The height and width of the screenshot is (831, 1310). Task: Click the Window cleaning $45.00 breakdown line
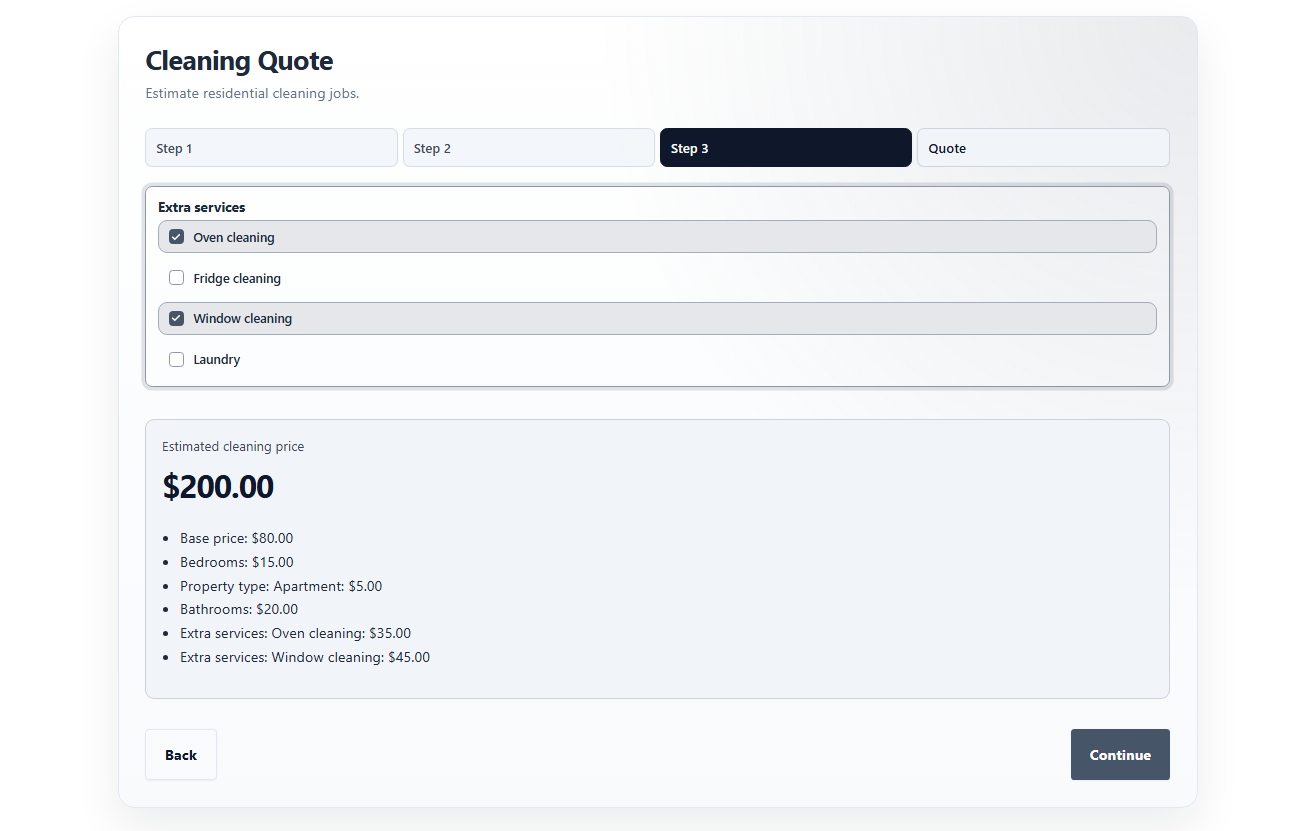305,657
